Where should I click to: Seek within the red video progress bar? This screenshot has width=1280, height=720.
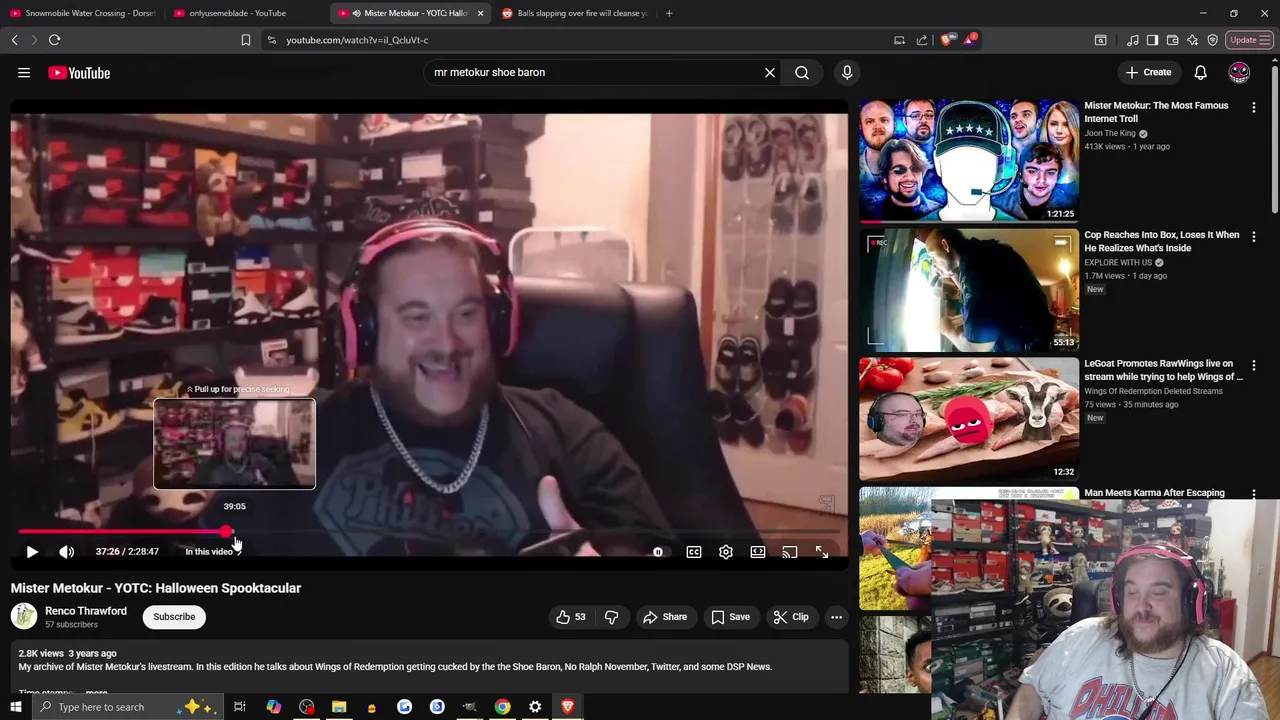430,532
